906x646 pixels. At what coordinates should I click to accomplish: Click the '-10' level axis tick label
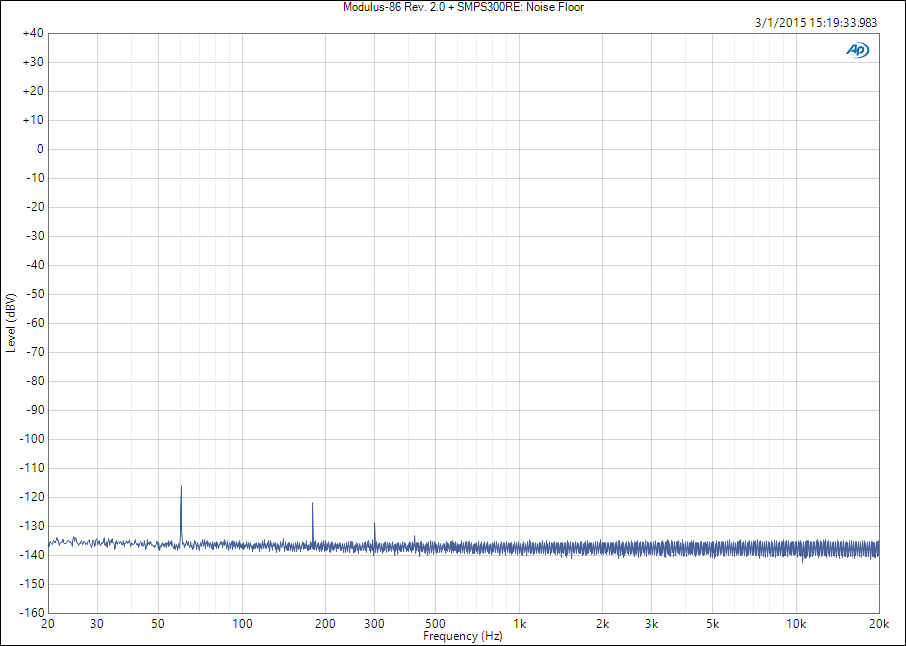(x=35, y=178)
